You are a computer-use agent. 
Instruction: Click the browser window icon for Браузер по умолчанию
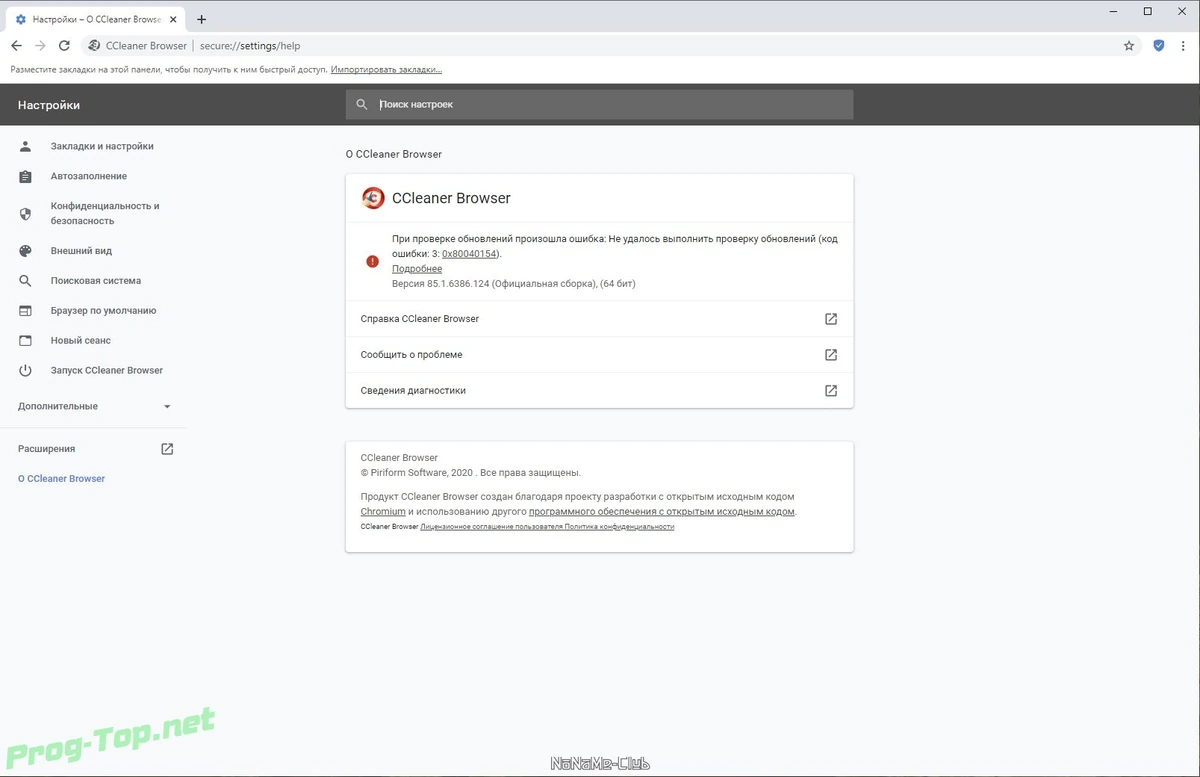point(26,311)
